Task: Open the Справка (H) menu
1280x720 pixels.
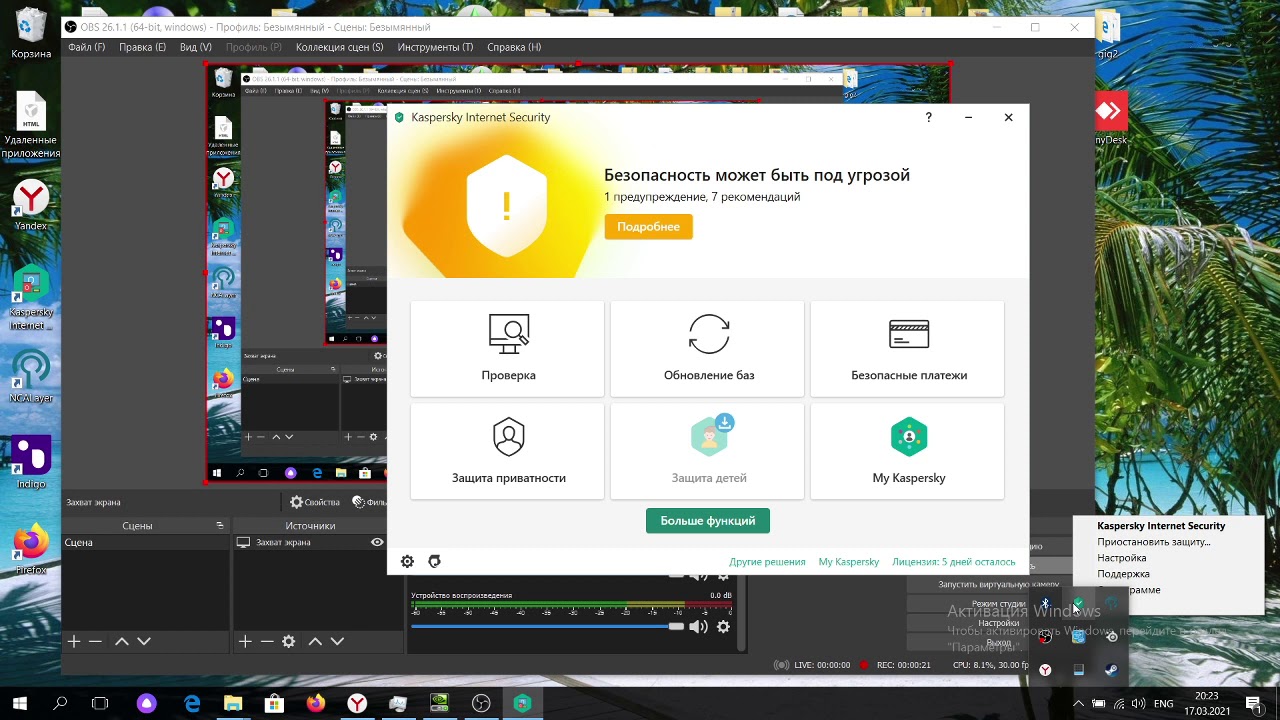Action: (x=514, y=47)
